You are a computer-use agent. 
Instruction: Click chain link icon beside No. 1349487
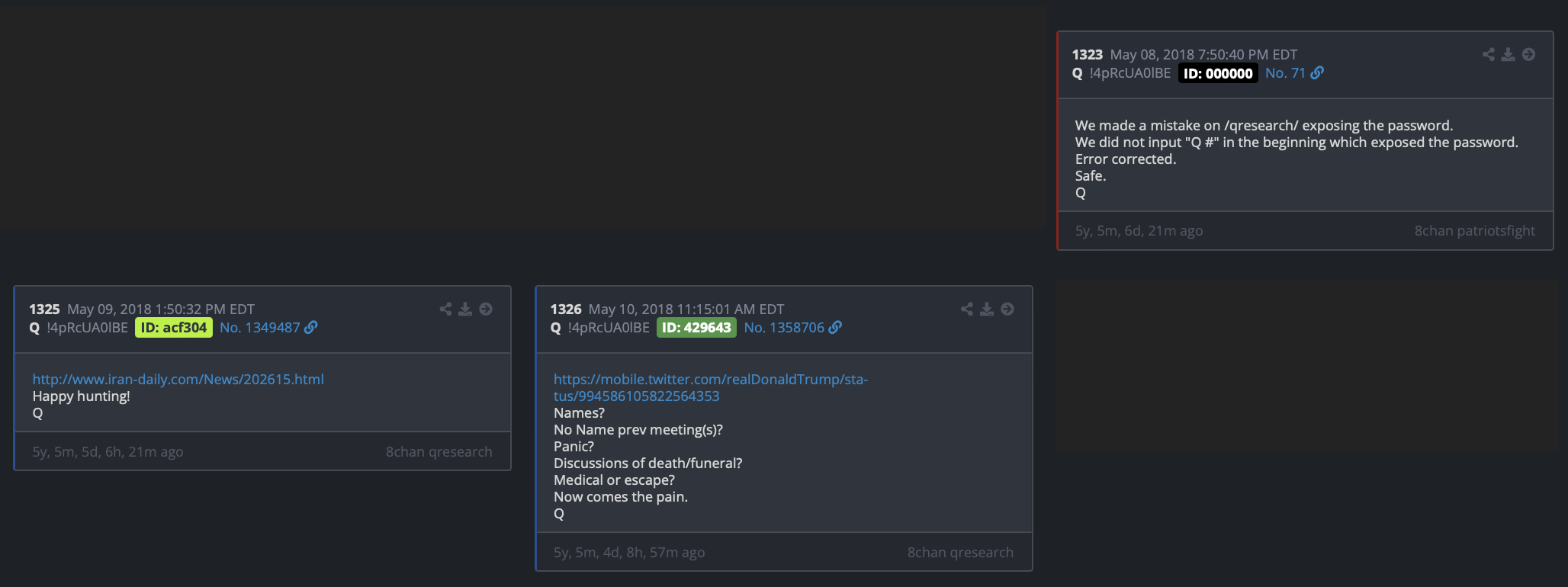point(310,328)
